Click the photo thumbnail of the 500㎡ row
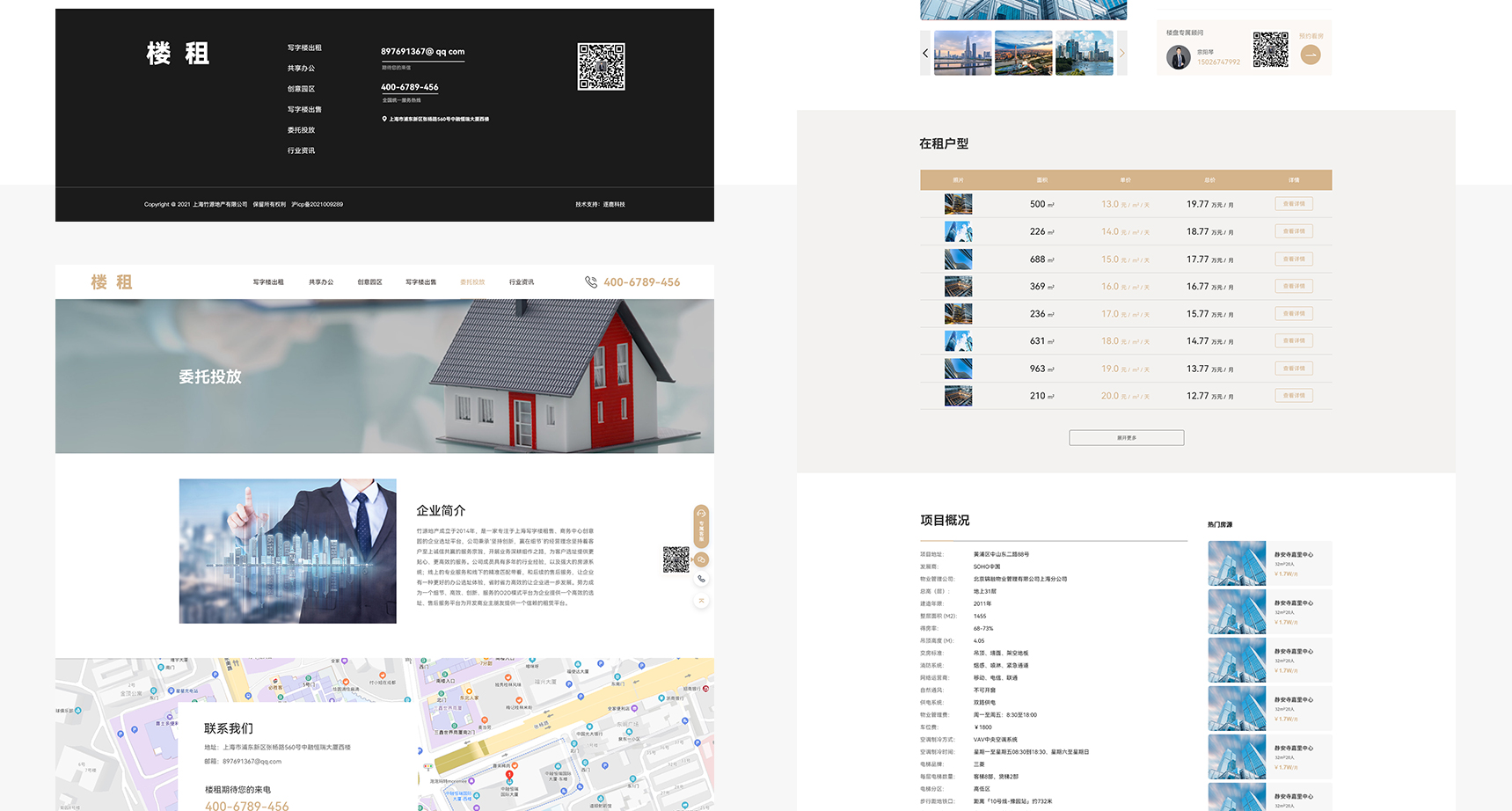This screenshot has width=1512, height=811. [x=958, y=204]
